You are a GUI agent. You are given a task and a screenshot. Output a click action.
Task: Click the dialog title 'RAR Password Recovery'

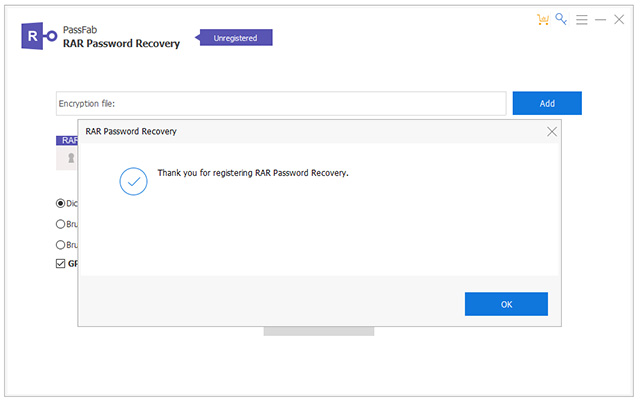(131, 131)
